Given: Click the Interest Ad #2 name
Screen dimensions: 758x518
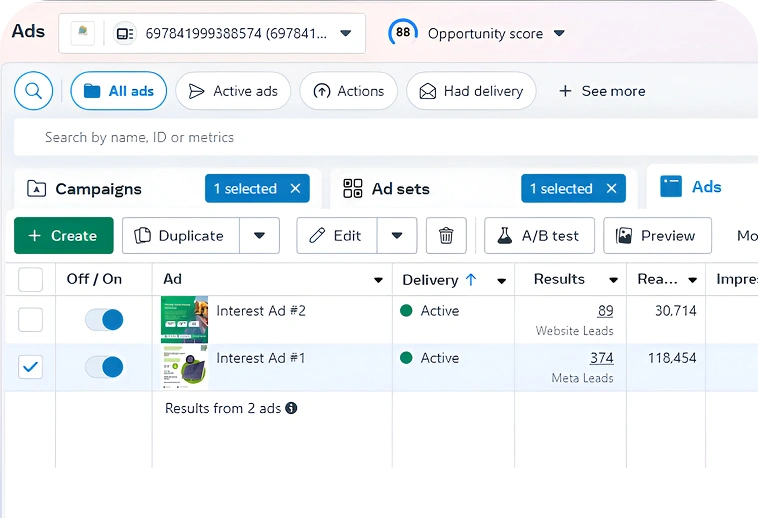Looking at the screenshot, I should [261, 311].
